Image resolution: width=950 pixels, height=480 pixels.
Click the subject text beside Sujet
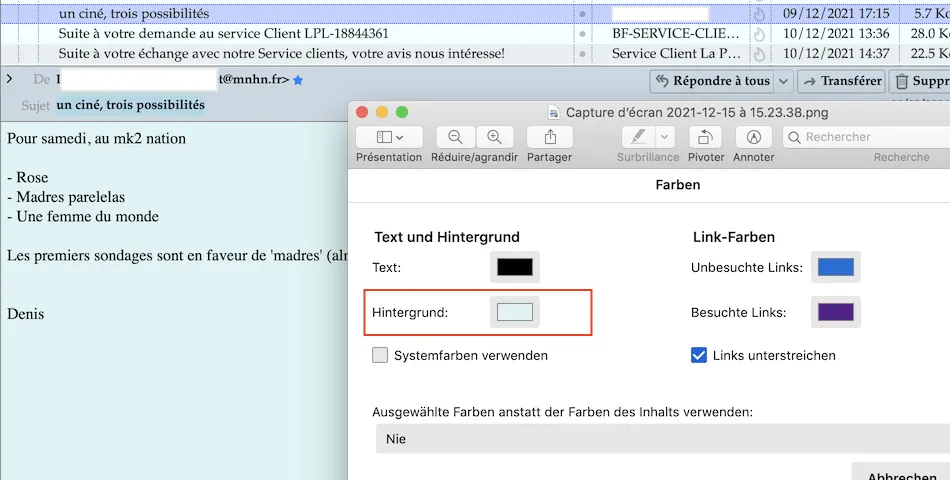pyautogui.click(x=130, y=105)
